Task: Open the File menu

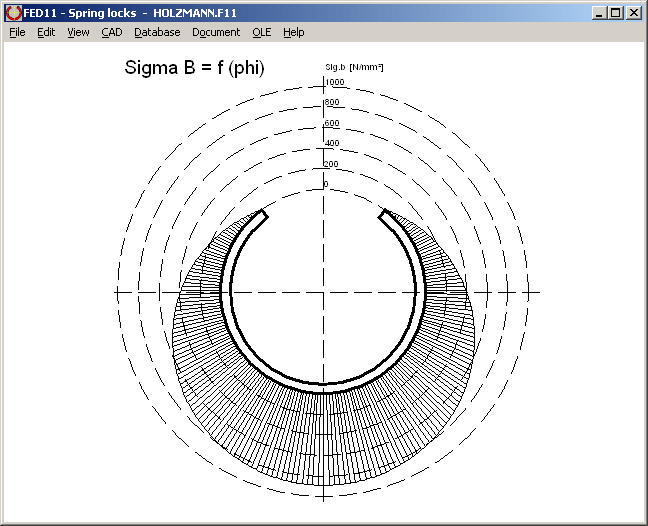Action: [17, 32]
